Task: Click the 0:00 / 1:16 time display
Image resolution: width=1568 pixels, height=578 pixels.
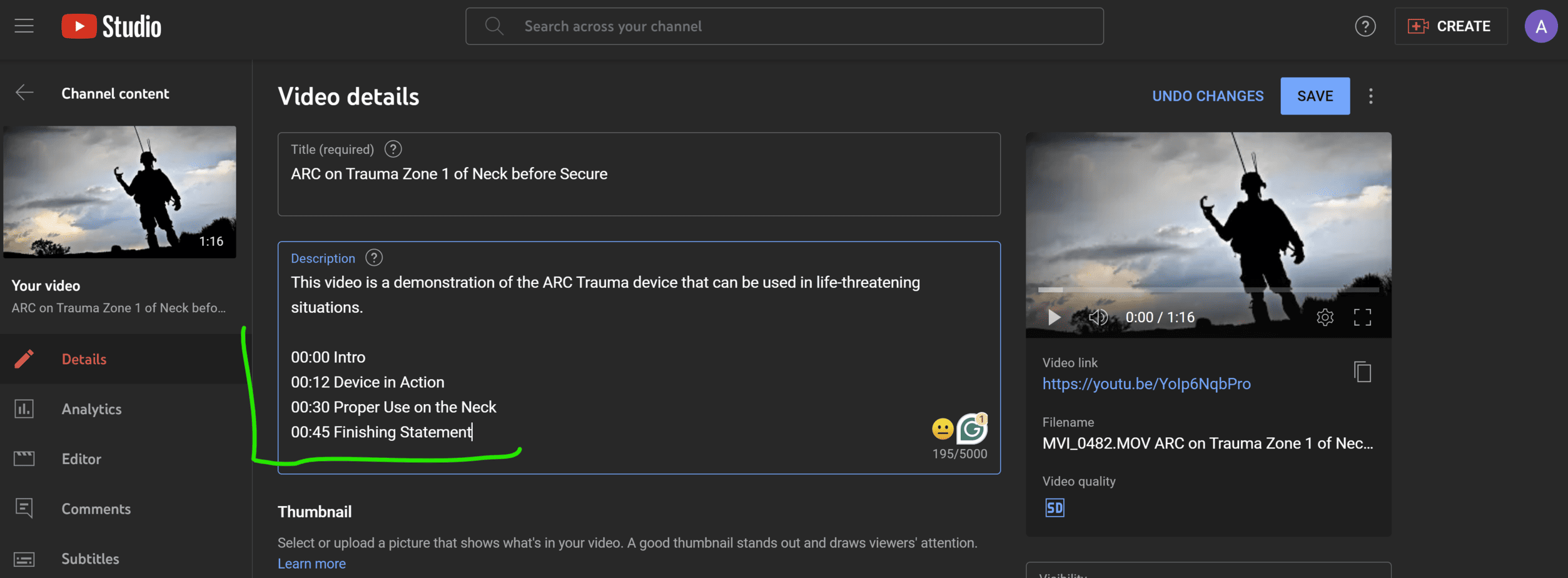Action: point(1160,317)
